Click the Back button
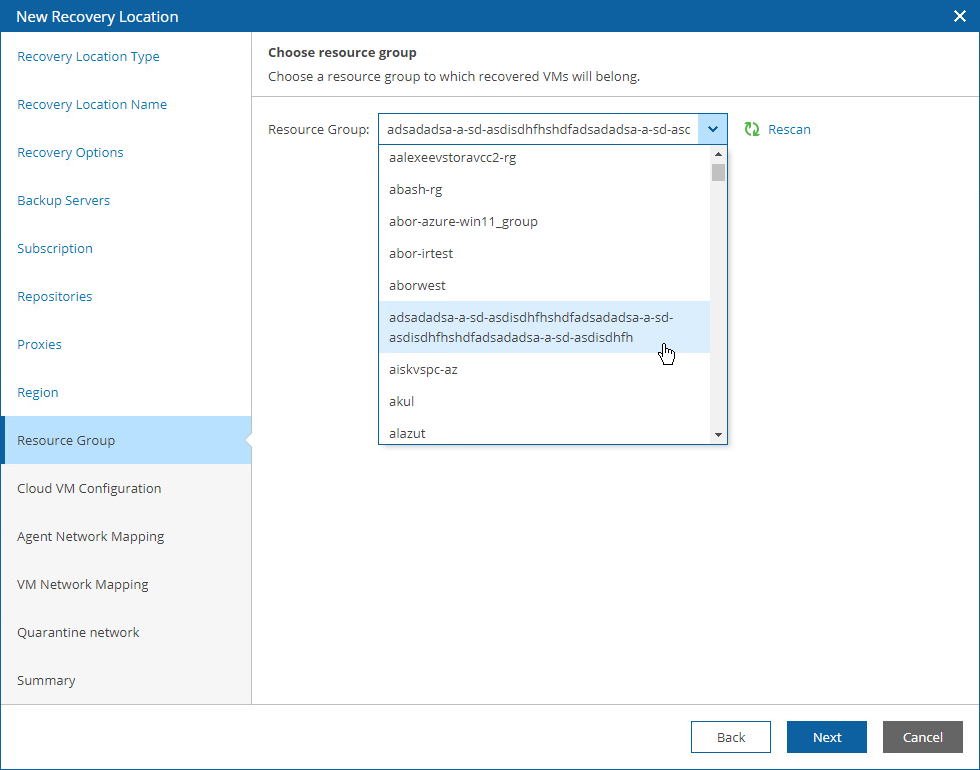 coord(730,737)
